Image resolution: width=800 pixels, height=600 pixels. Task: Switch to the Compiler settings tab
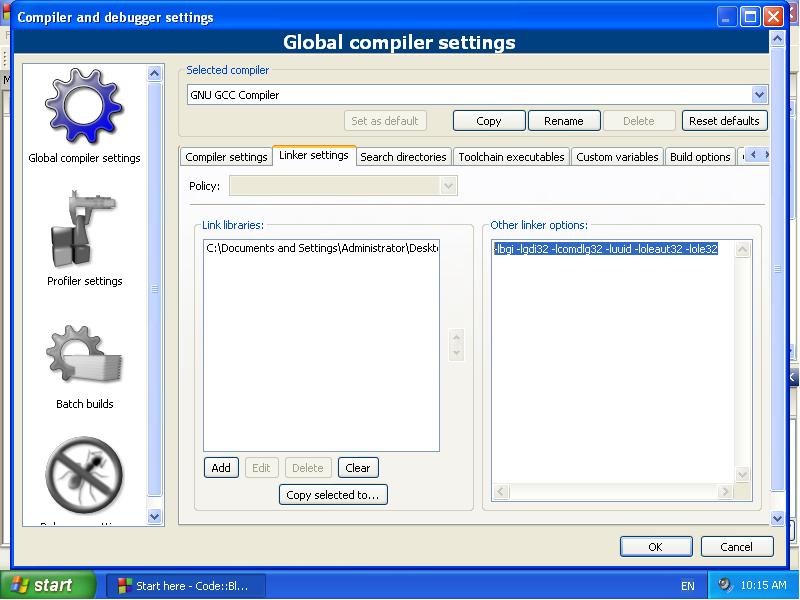226,157
